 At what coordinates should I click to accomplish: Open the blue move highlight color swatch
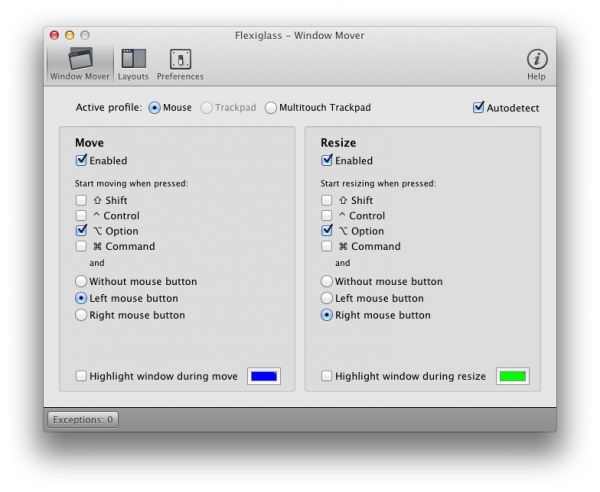264,376
